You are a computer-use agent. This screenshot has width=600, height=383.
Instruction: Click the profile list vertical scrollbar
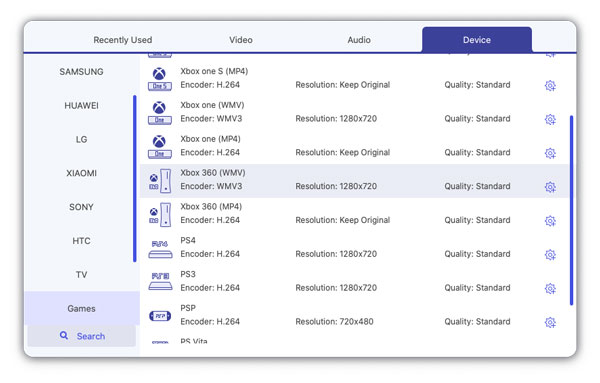571,210
